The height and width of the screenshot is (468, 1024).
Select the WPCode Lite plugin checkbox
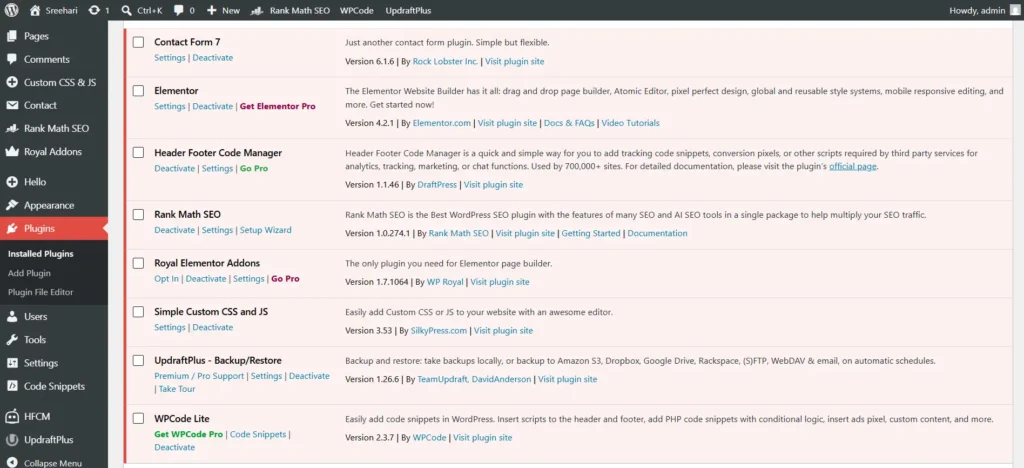pos(138,418)
